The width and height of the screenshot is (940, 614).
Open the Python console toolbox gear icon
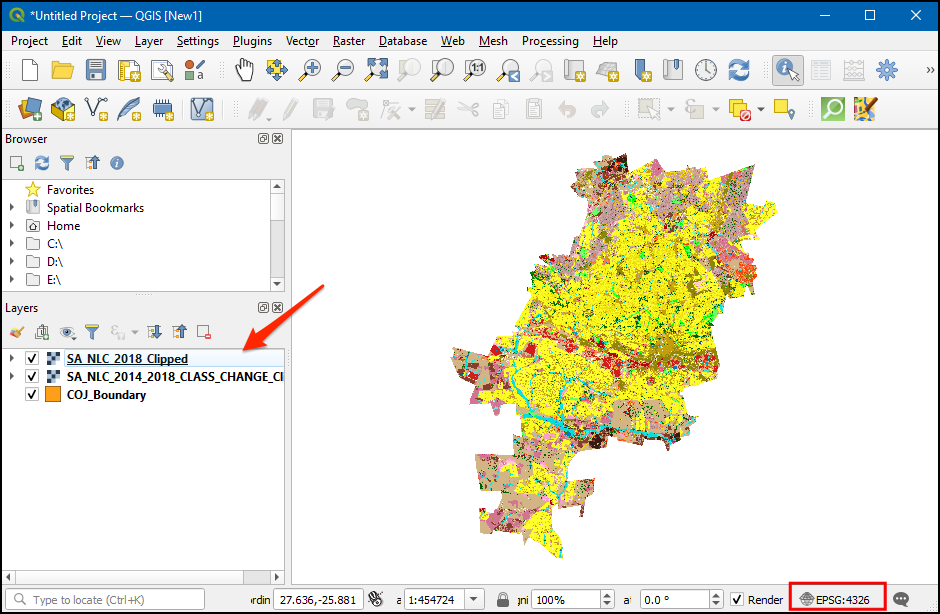point(887,70)
